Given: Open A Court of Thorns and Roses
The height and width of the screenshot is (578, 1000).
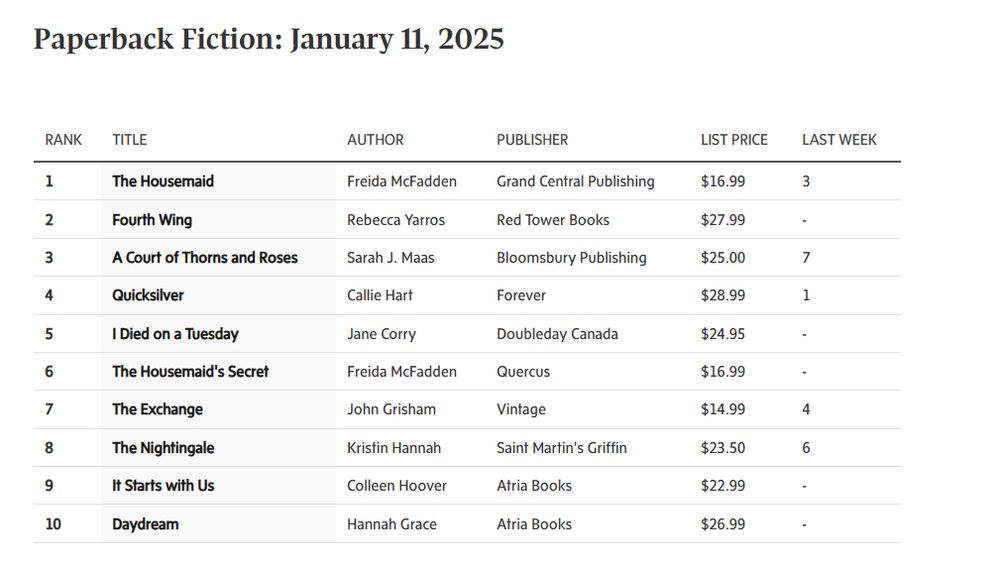Looking at the screenshot, I should tap(205, 258).
